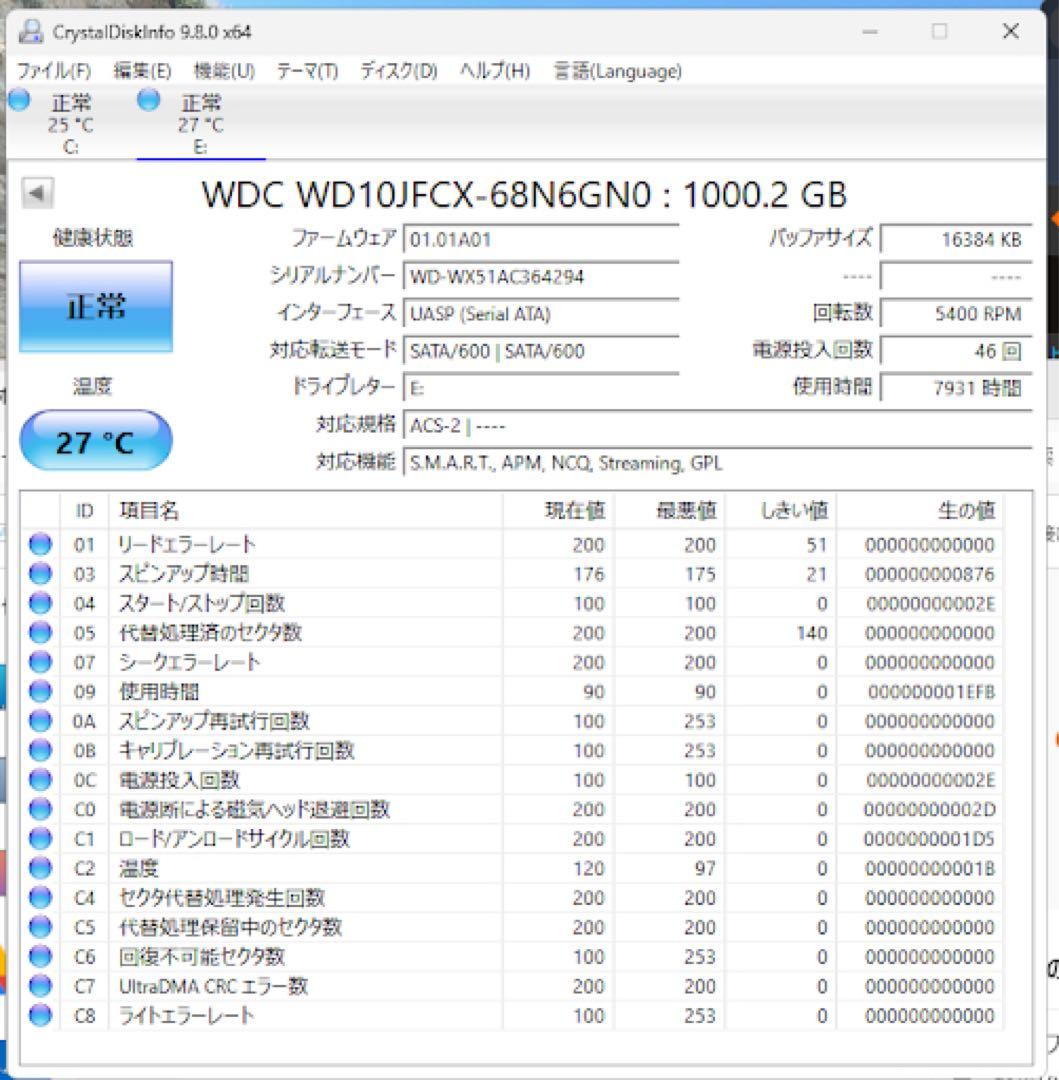
Task: Open the ファイル(F) menu
Action: point(54,71)
